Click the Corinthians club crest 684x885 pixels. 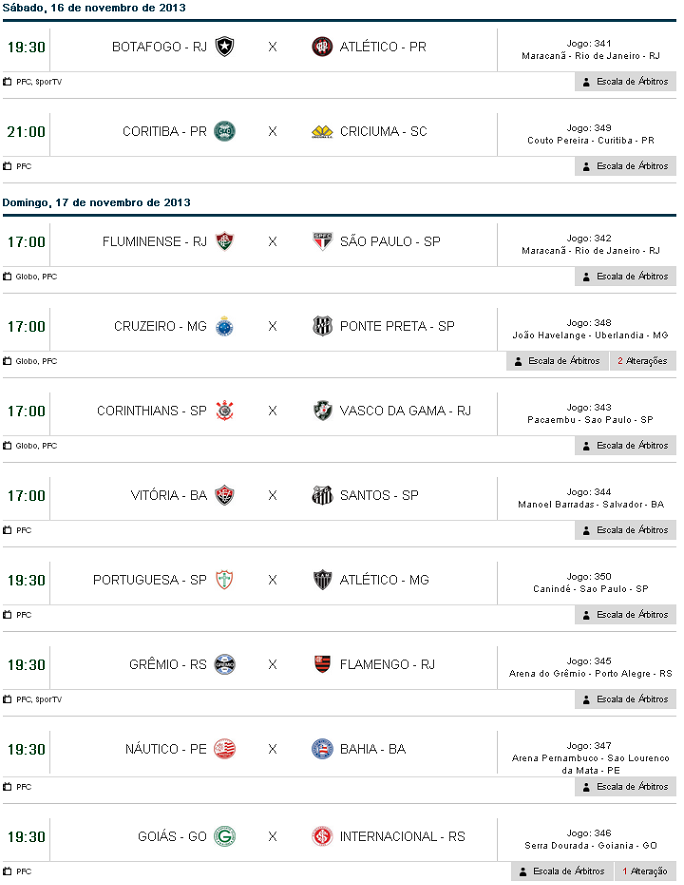224,410
